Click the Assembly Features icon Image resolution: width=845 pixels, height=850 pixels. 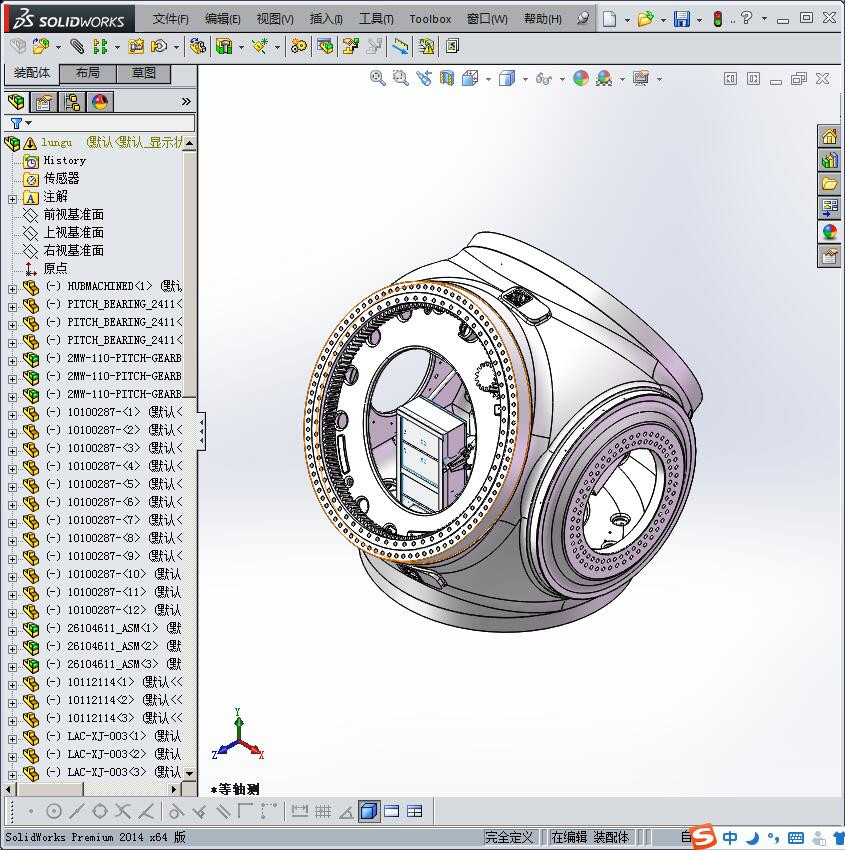(x=224, y=47)
